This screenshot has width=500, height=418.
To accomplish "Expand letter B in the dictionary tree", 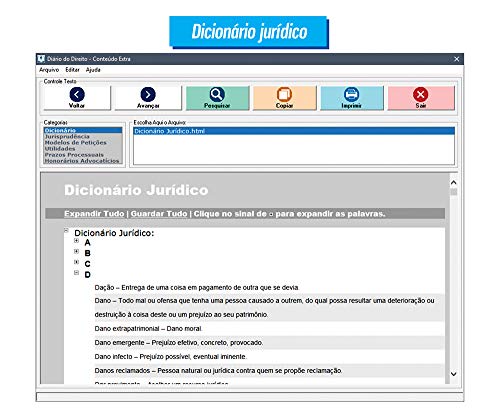I will (x=76, y=251).
